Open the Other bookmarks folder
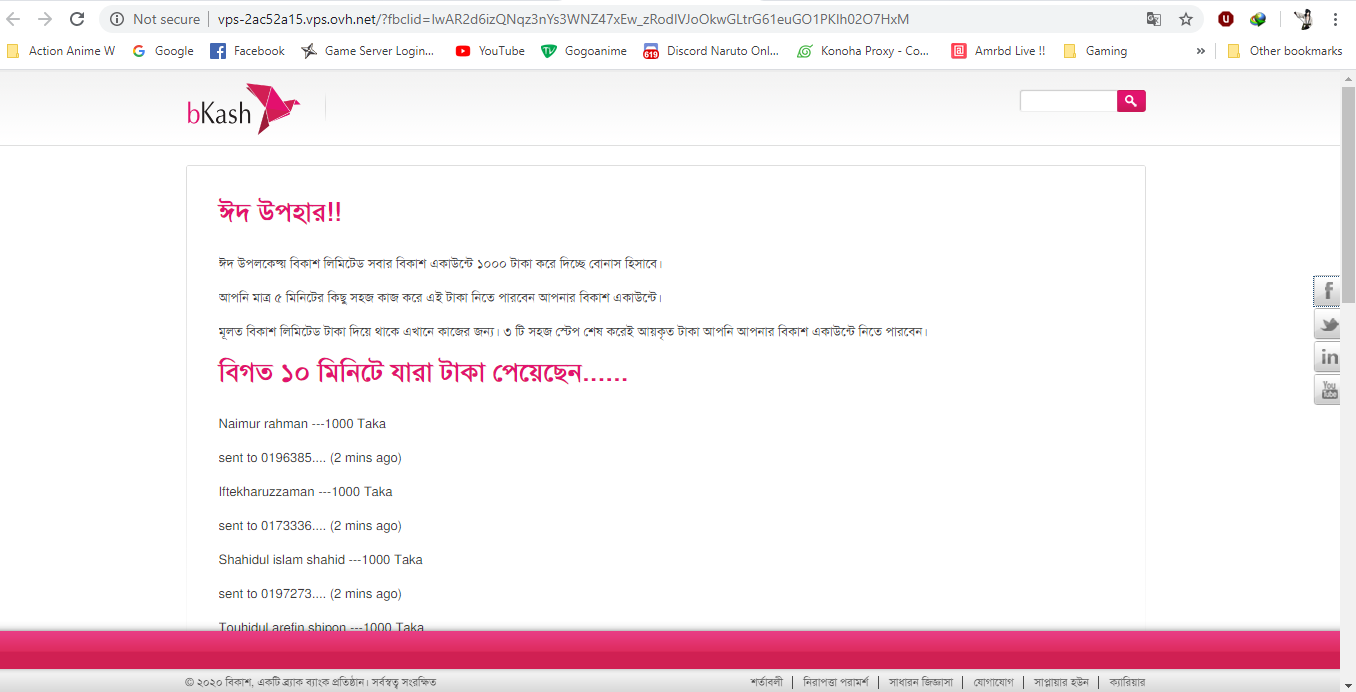Viewport: 1356px width, 692px height. [1285, 51]
